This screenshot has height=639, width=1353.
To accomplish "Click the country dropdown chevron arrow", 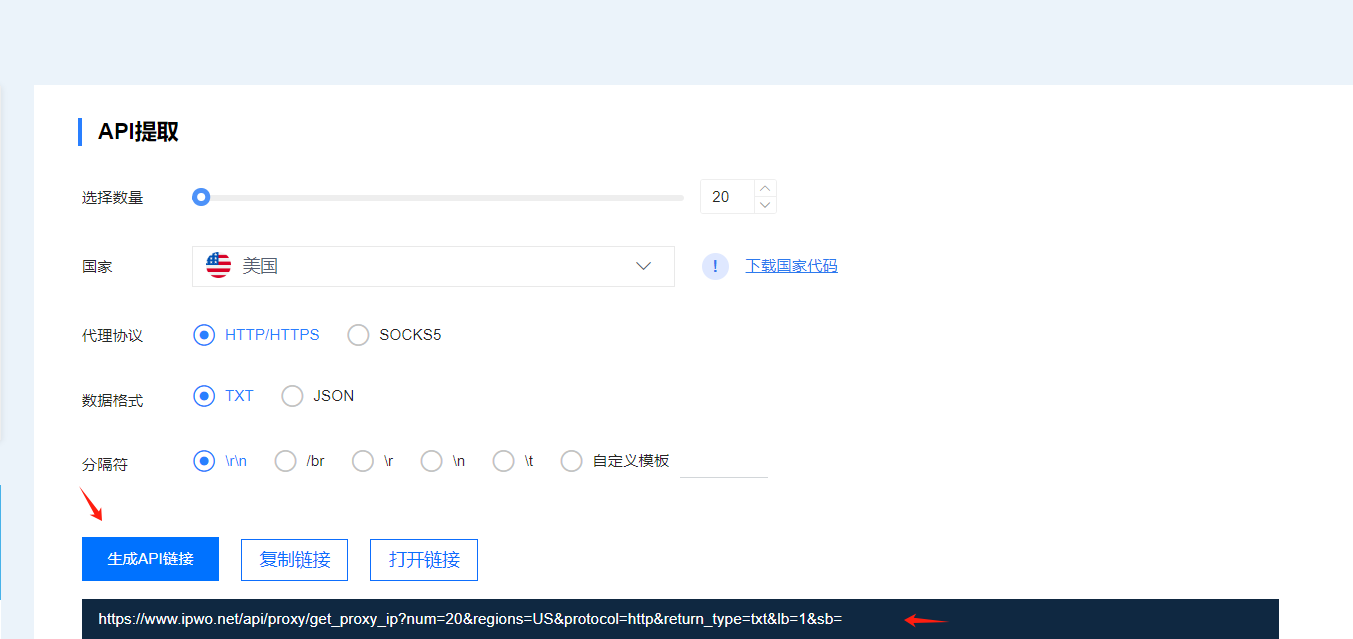I will click(x=644, y=266).
